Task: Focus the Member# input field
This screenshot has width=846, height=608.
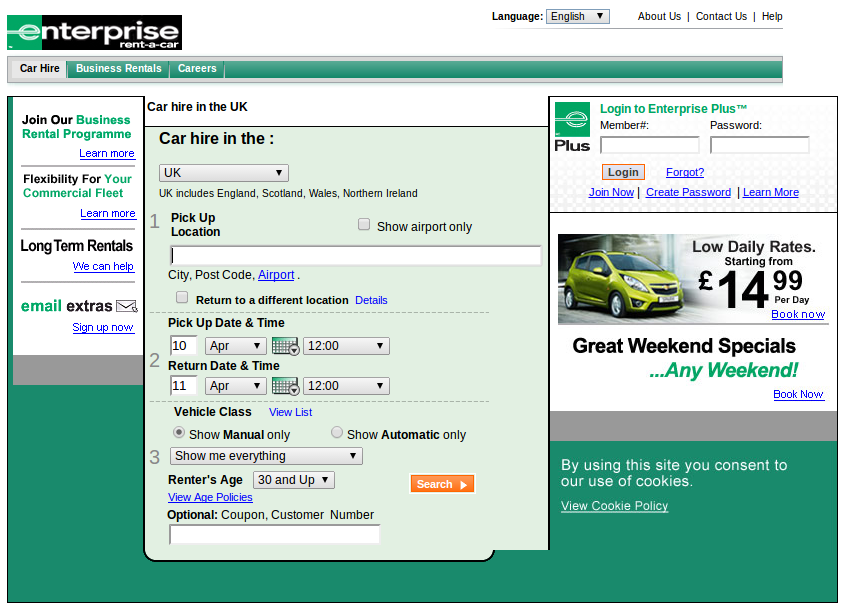Action: [650, 145]
